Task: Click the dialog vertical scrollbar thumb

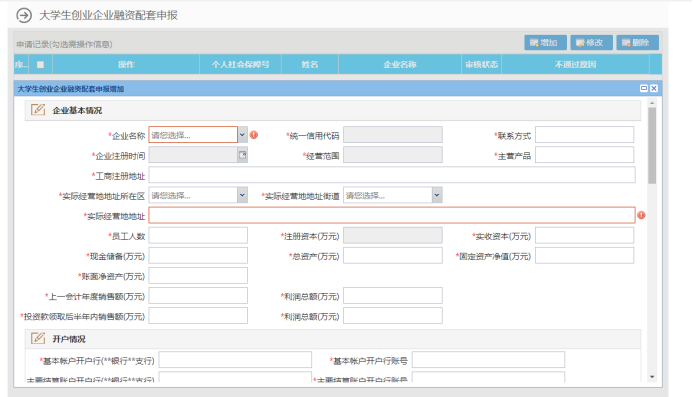Action: [652, 145]
